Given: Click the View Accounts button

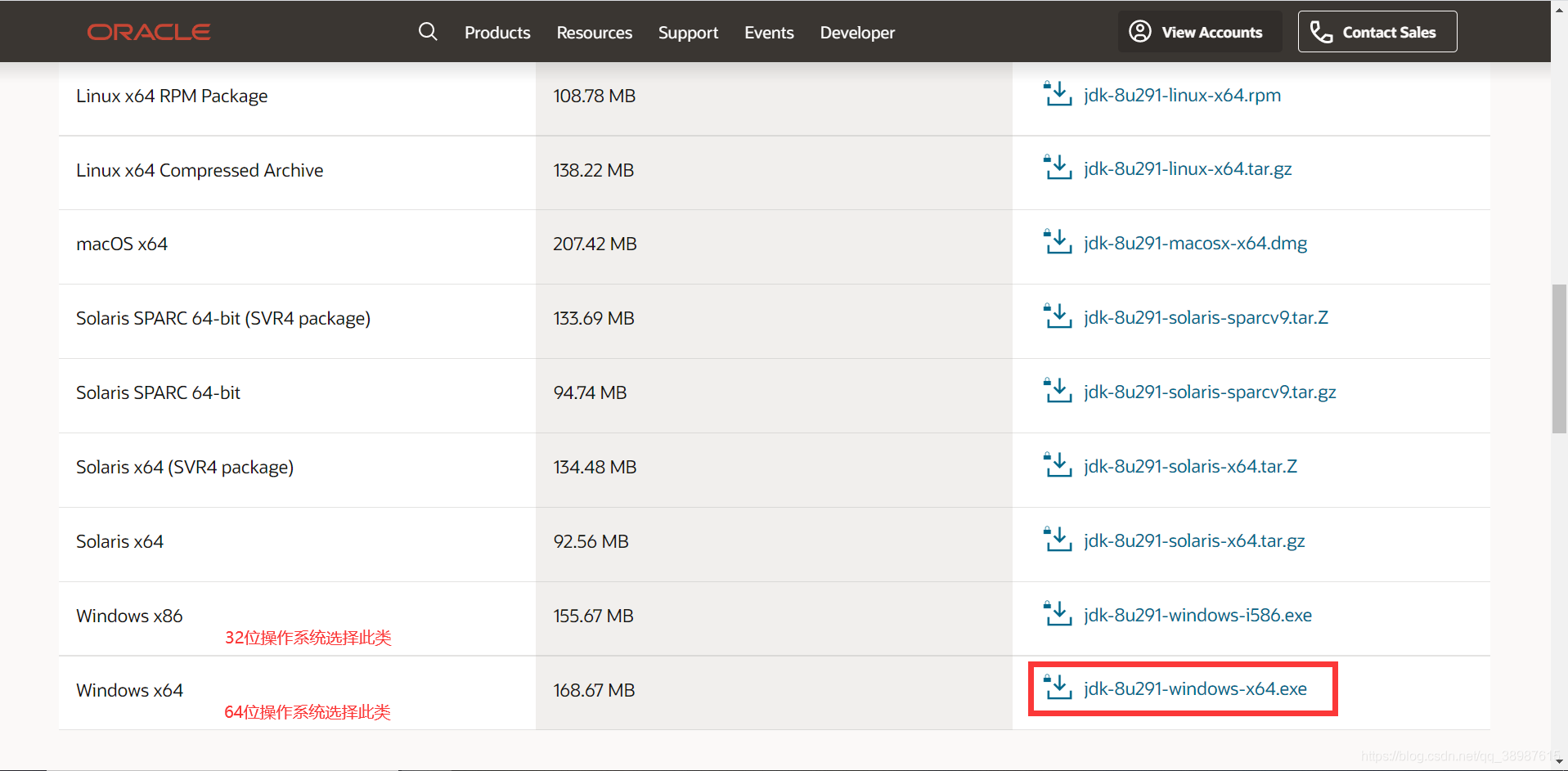Looking at the screenshot, I should coord(1200,32).
